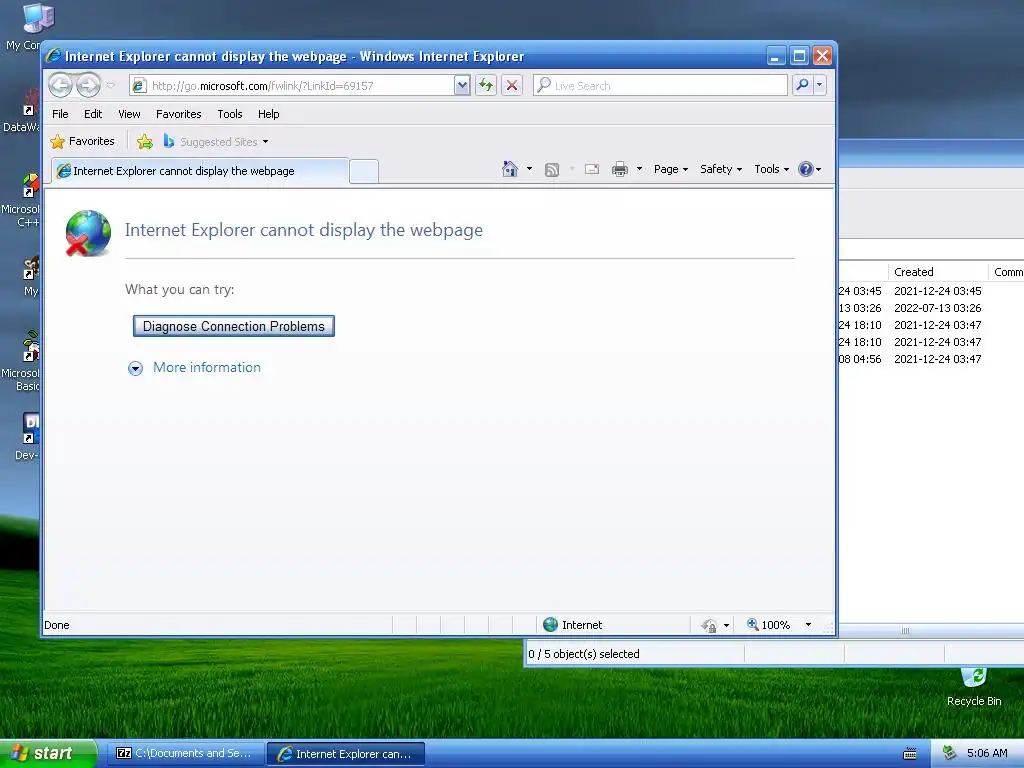Screen dimensions: 1024x768
Task: Open the Edit menu
Action: pos(93,114)
